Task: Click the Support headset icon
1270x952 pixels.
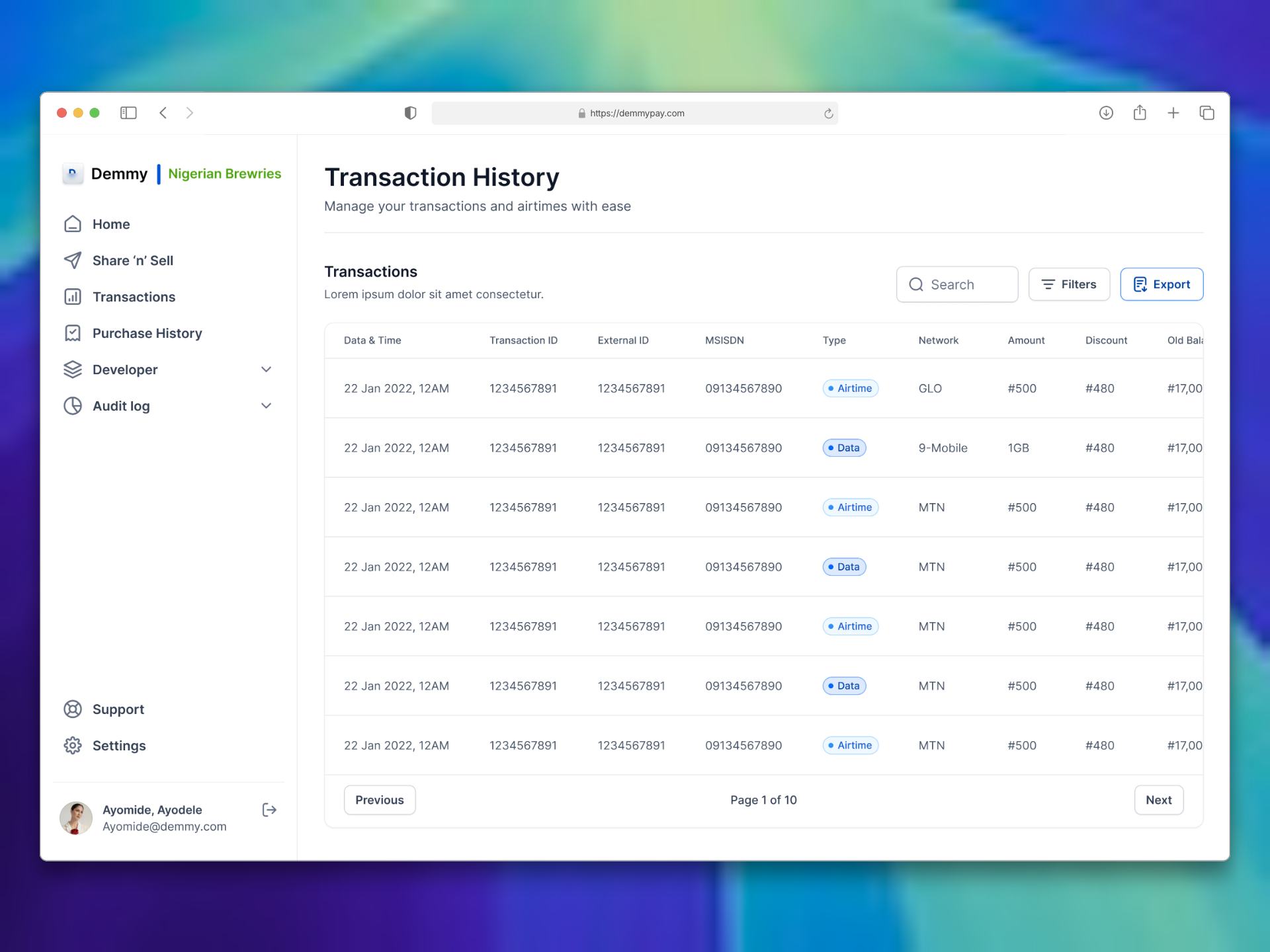Action: 73,709
